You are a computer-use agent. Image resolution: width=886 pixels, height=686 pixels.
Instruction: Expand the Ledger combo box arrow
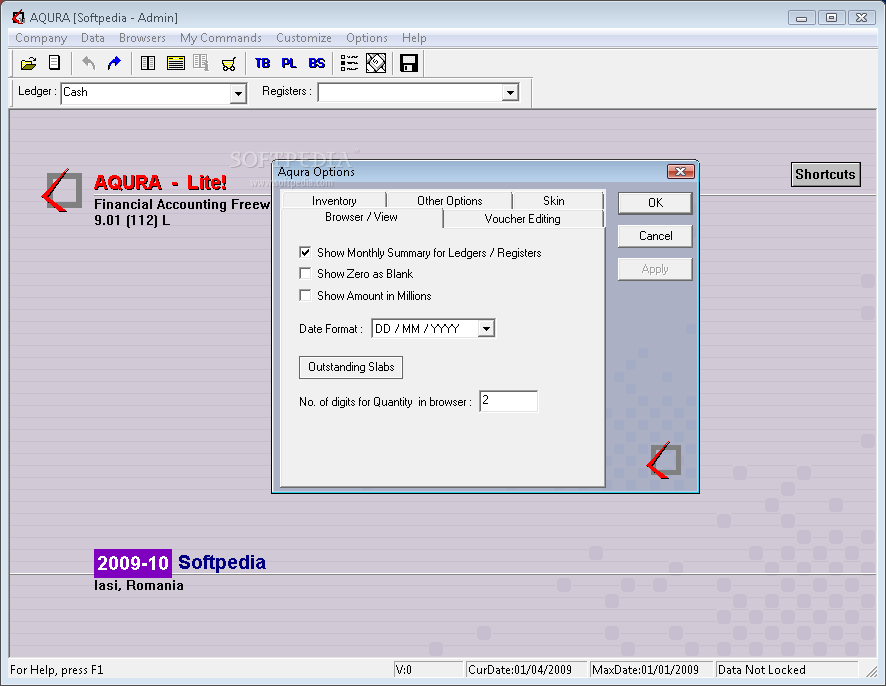[x=238, y=93]
